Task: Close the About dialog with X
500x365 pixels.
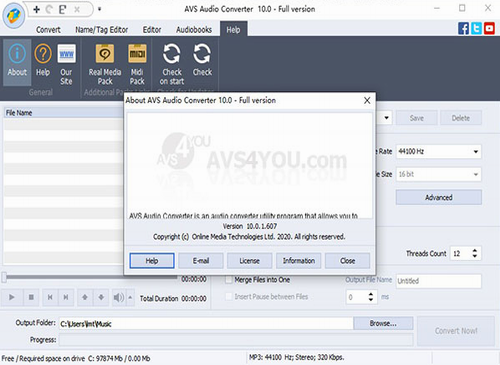Action: 367,100
